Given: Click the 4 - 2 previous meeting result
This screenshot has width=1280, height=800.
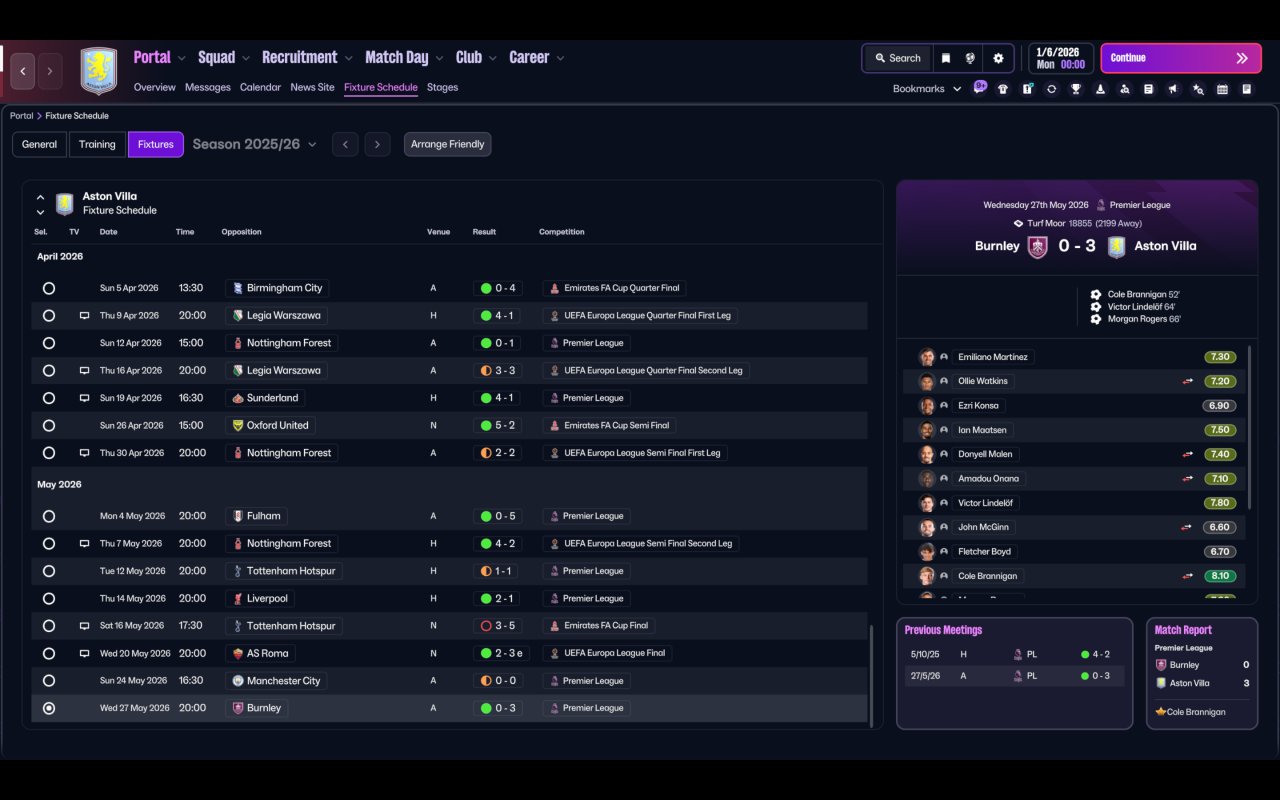Looking at the screenshot, I should pyautogui.click(x=1095, y=655).
